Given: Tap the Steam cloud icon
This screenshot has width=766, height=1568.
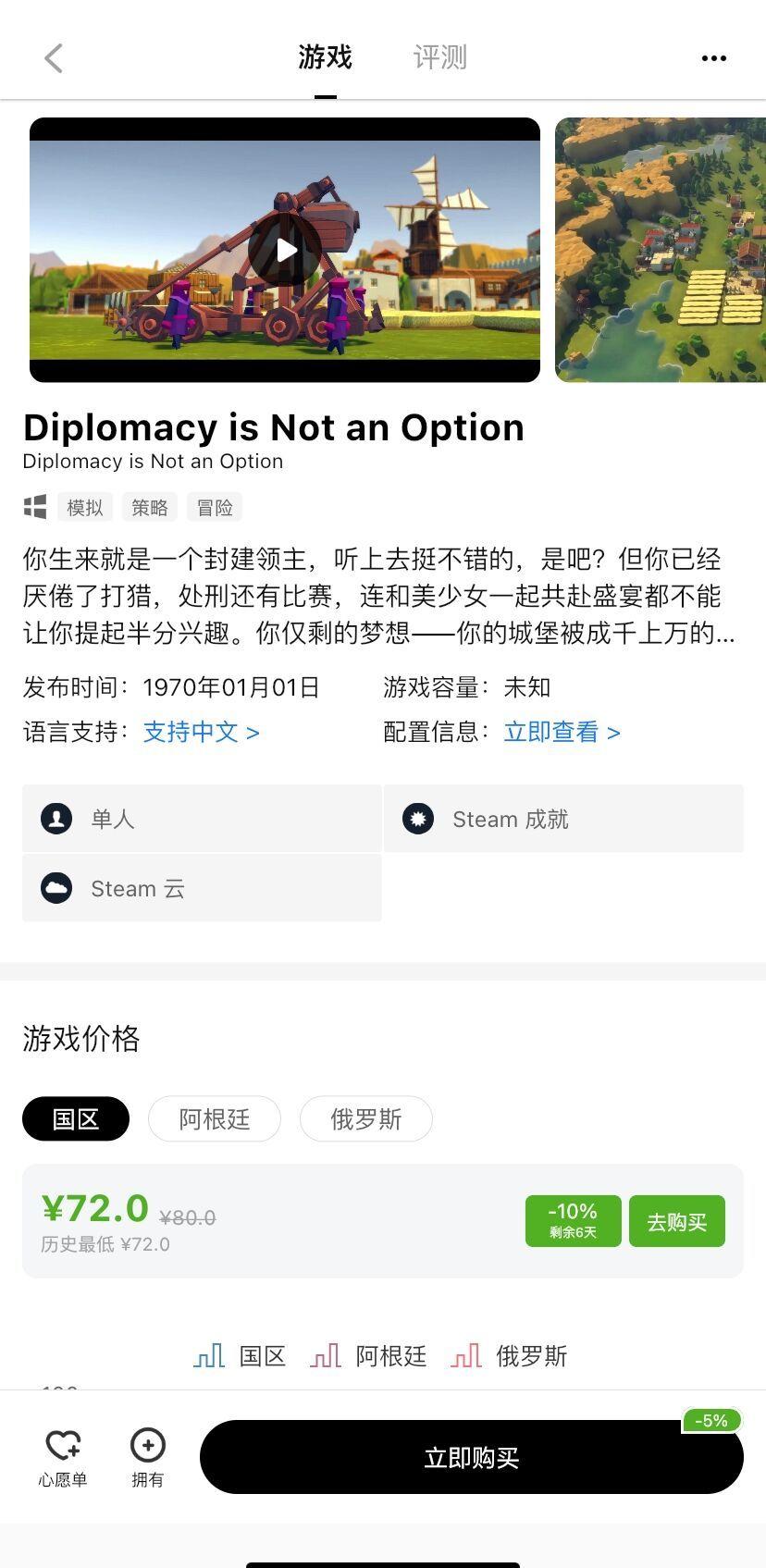Looking at the screenshot, I should point(56,888).
